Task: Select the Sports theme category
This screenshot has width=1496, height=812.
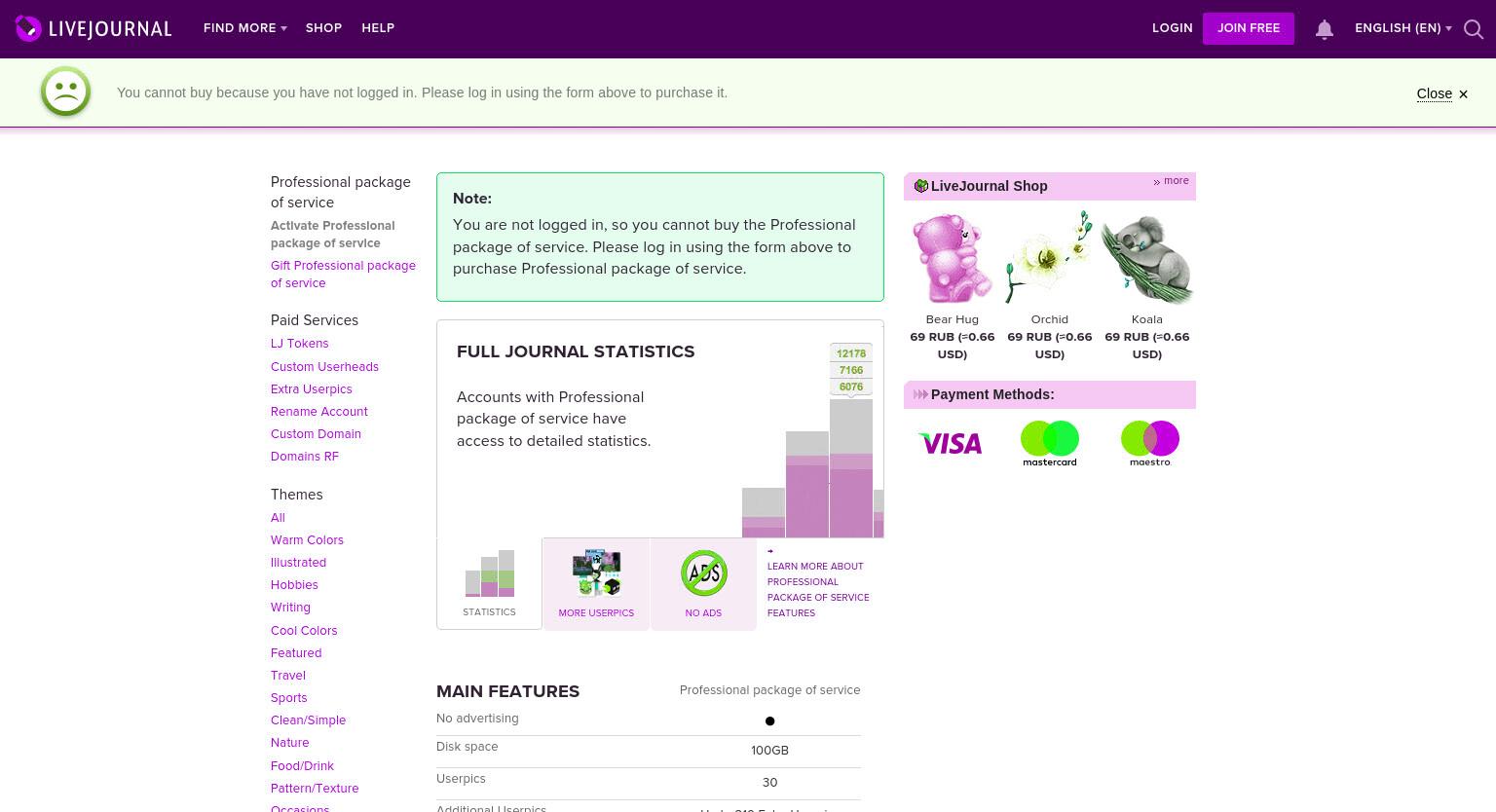Action: (x=288, y=698)
